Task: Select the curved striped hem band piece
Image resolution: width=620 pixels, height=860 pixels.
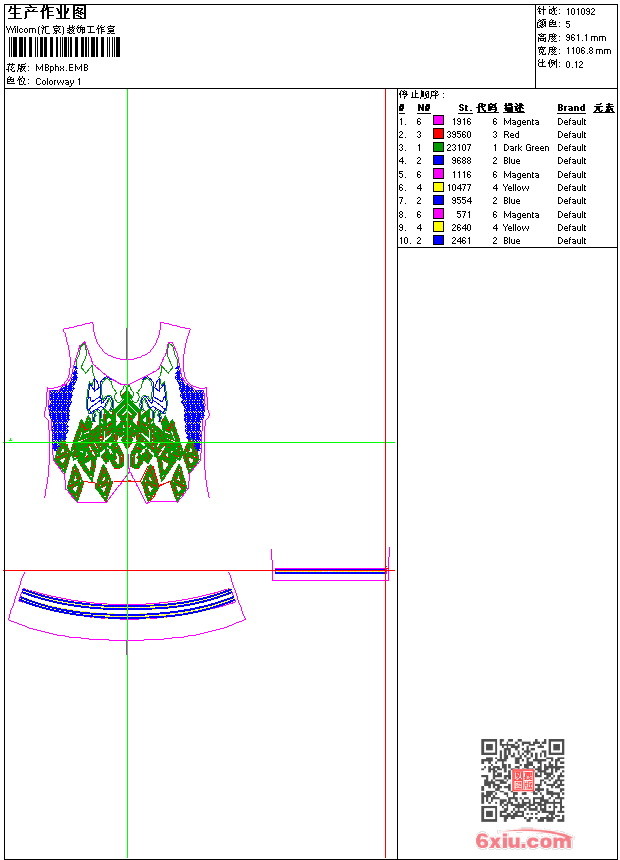Action: point(127,613)
